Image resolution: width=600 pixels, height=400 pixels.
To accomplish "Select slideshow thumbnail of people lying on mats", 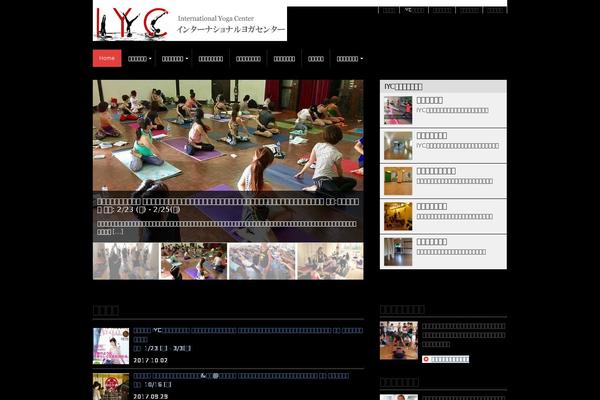I will [x=262, y=261].
